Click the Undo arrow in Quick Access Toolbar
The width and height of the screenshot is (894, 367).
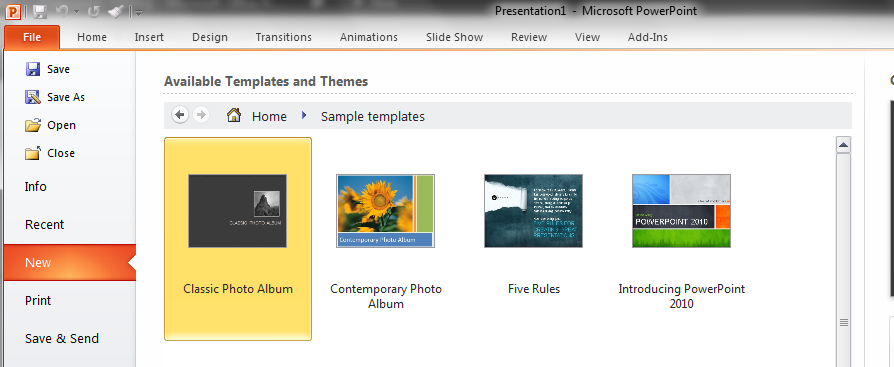point(63,11)
